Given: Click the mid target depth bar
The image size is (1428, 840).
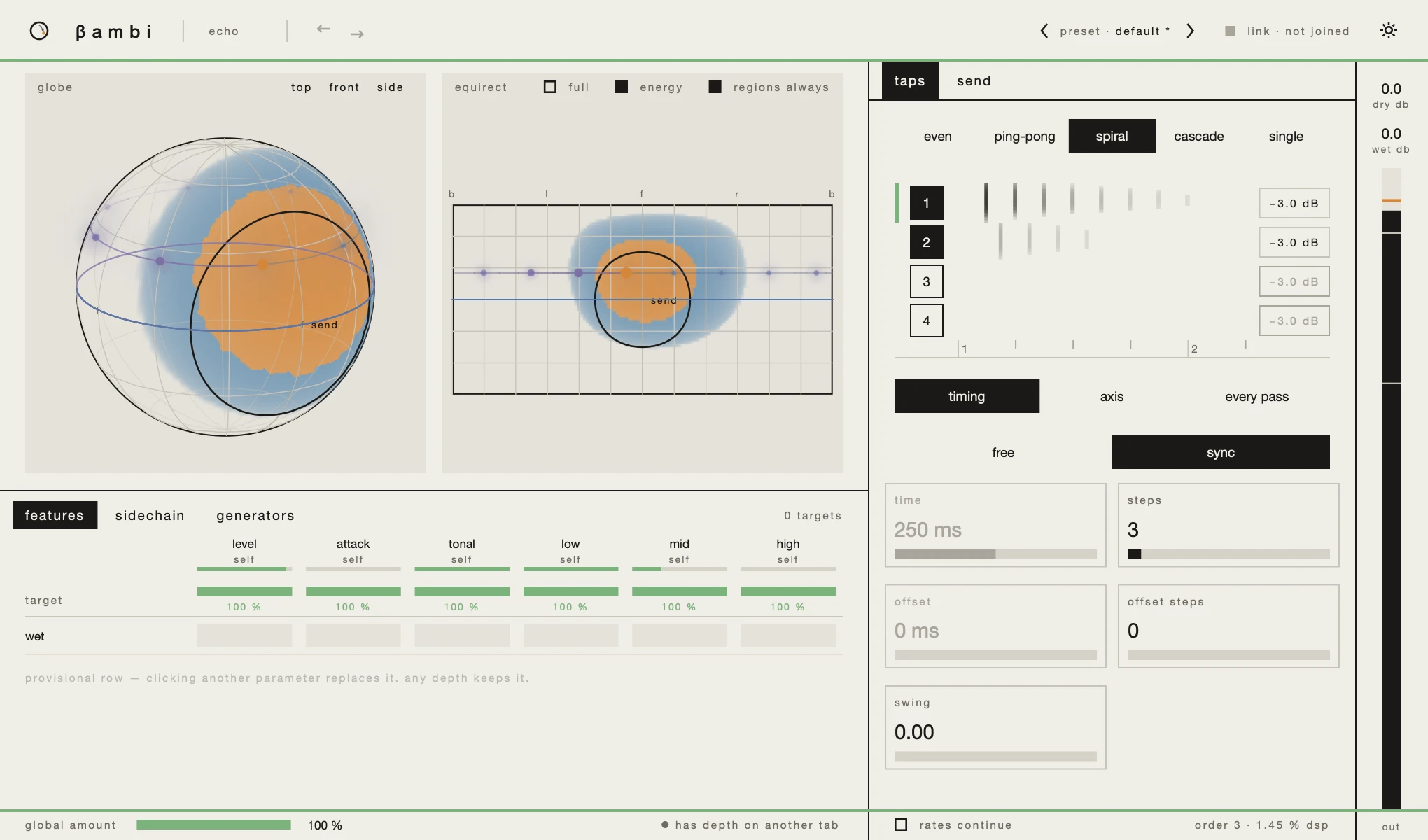Looking at the screenshot, I should tap(679, 591).
